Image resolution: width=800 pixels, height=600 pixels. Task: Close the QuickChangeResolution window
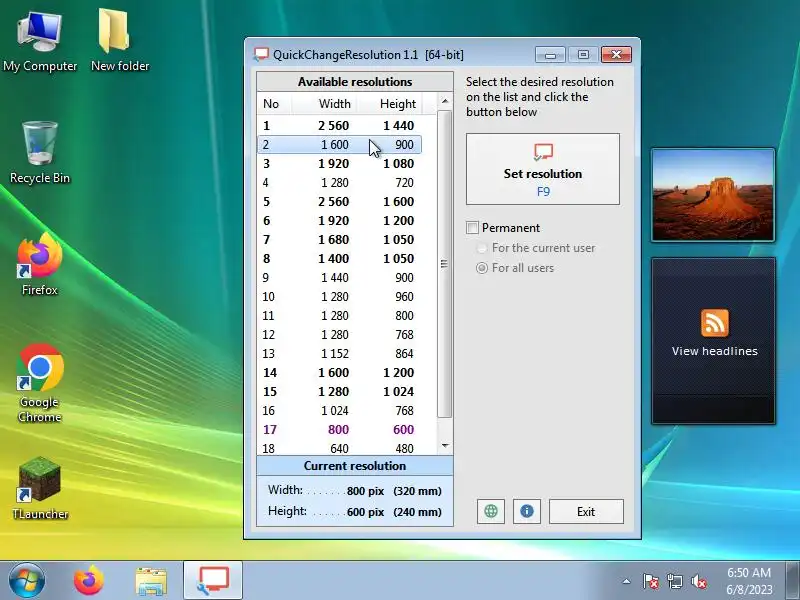click(616, 55)
